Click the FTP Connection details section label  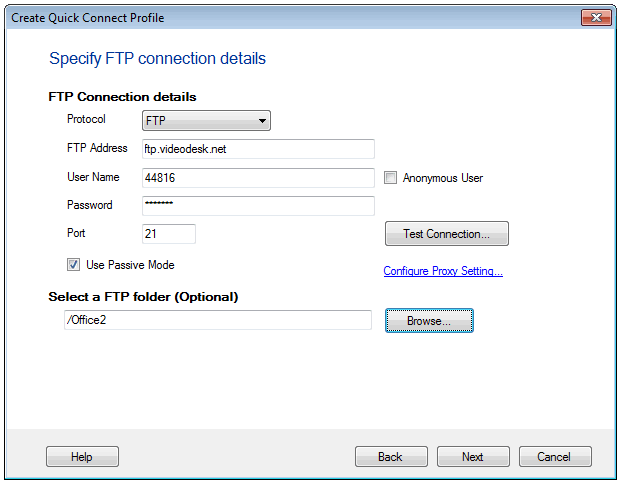[x=122, y=97]
